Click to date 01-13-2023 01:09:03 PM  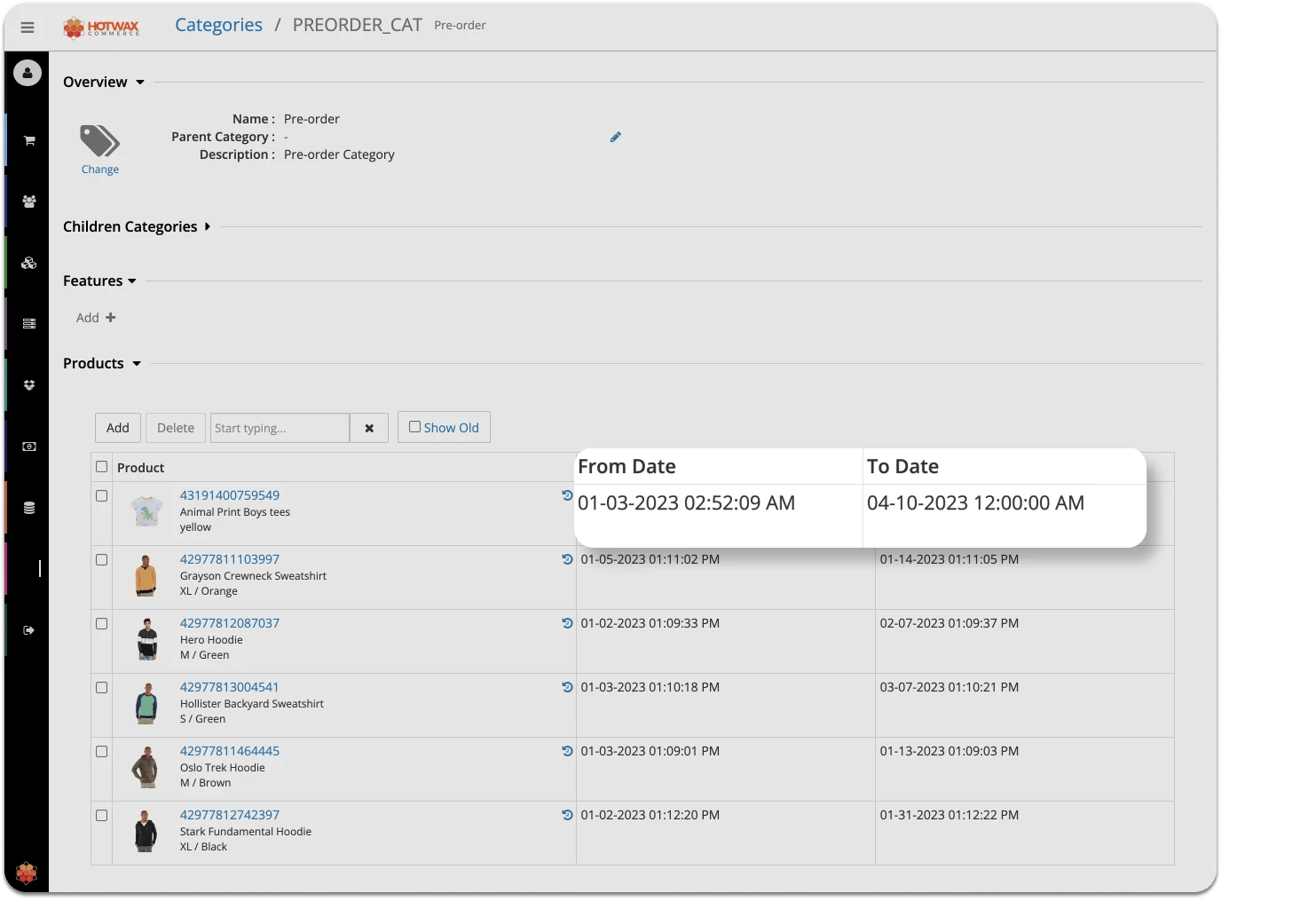950,751
